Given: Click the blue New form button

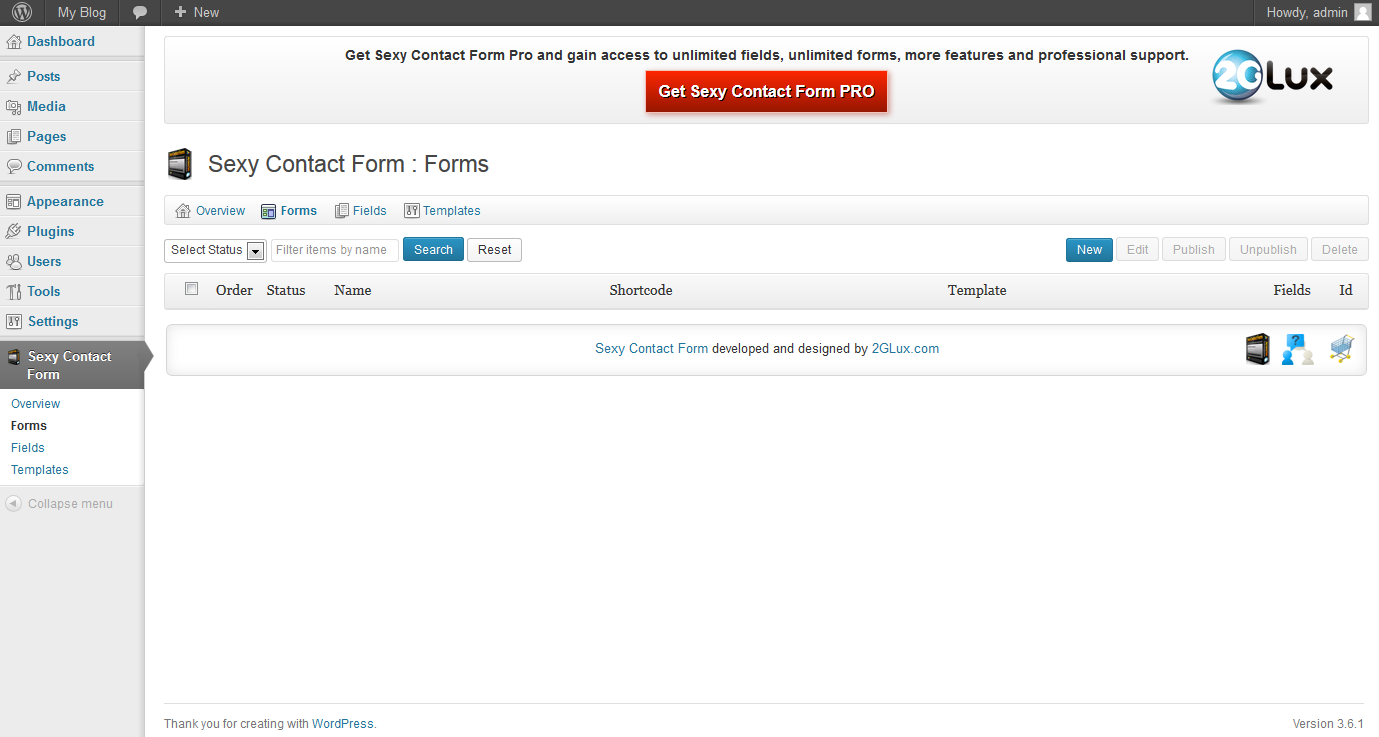Looking at the screenshot, I should coord(1089,250).
